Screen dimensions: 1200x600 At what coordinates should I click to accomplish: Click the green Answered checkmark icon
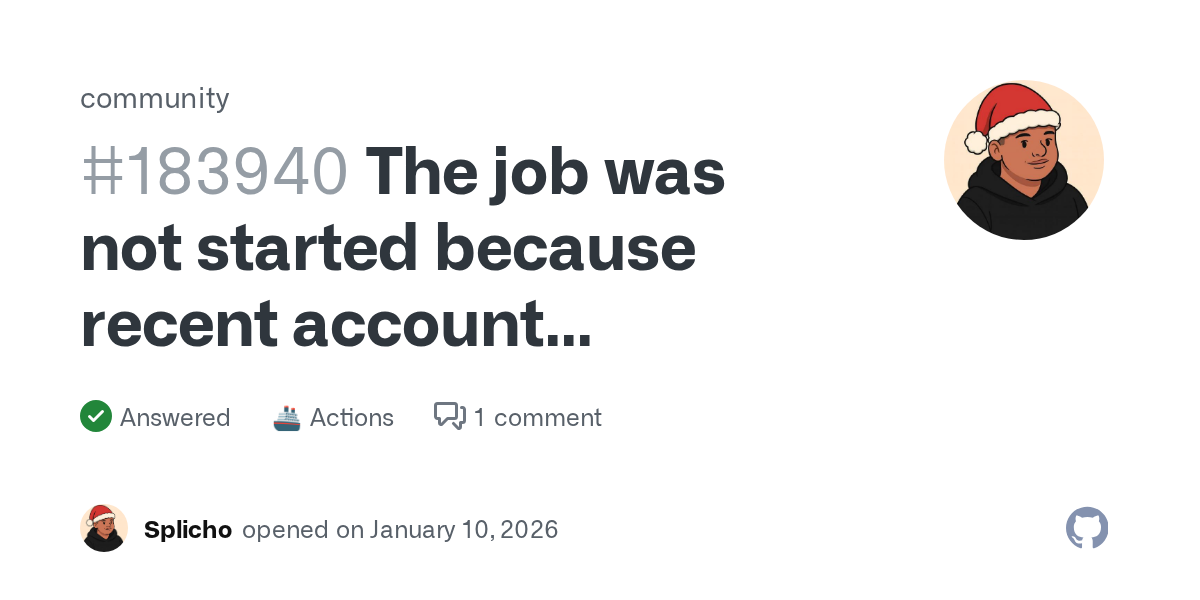[96, 417]
